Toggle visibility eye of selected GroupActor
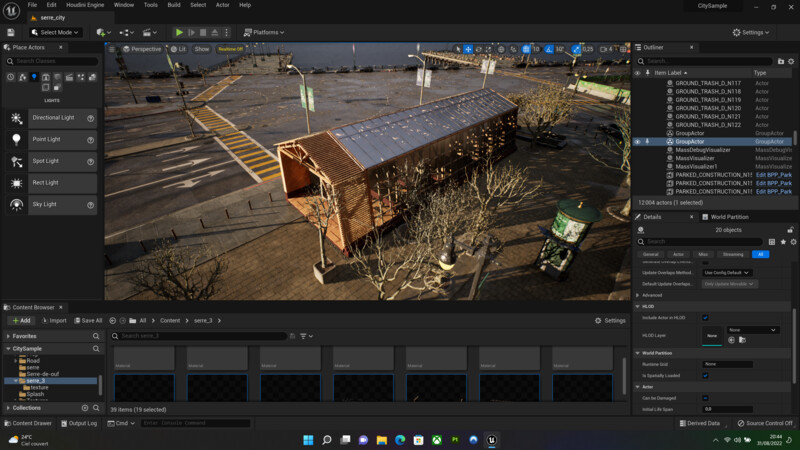This screenshot has height=450, width=800. click(x=638, y=142)
